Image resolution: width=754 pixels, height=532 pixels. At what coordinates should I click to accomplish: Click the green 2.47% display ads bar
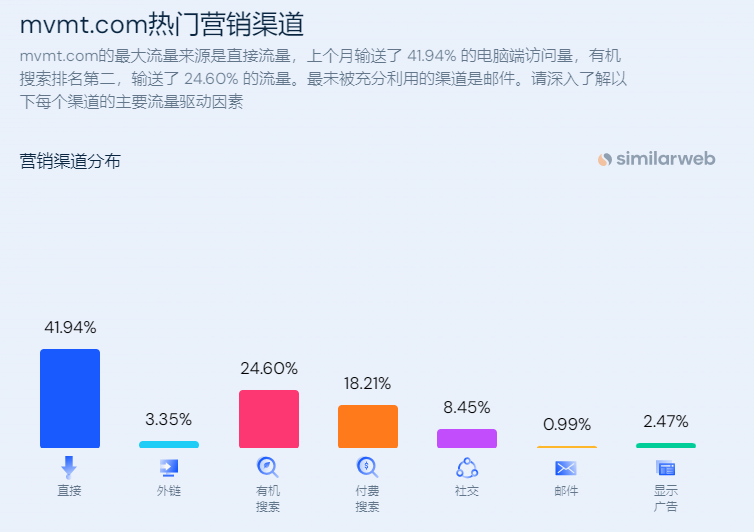(x=666, y=445)
